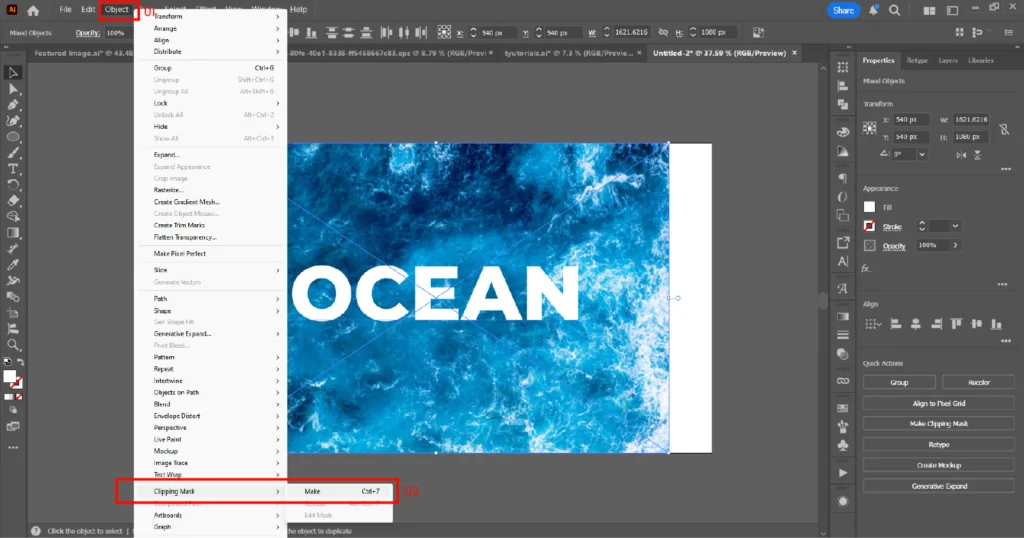
Task: Open the search icon in the top bar
Action: coord(895,10)
